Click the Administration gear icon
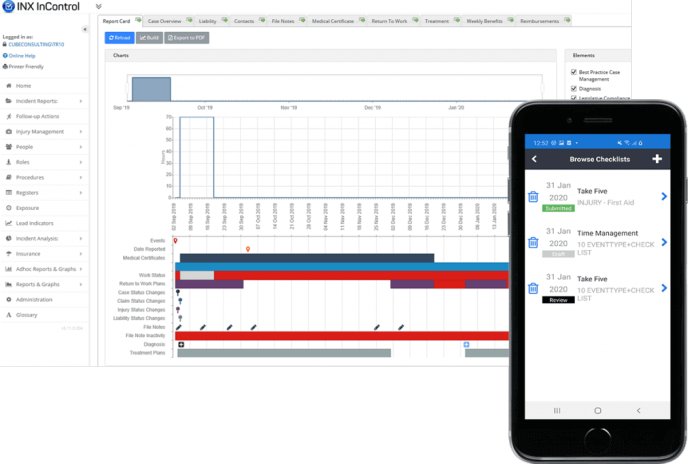 click(8, 300)
